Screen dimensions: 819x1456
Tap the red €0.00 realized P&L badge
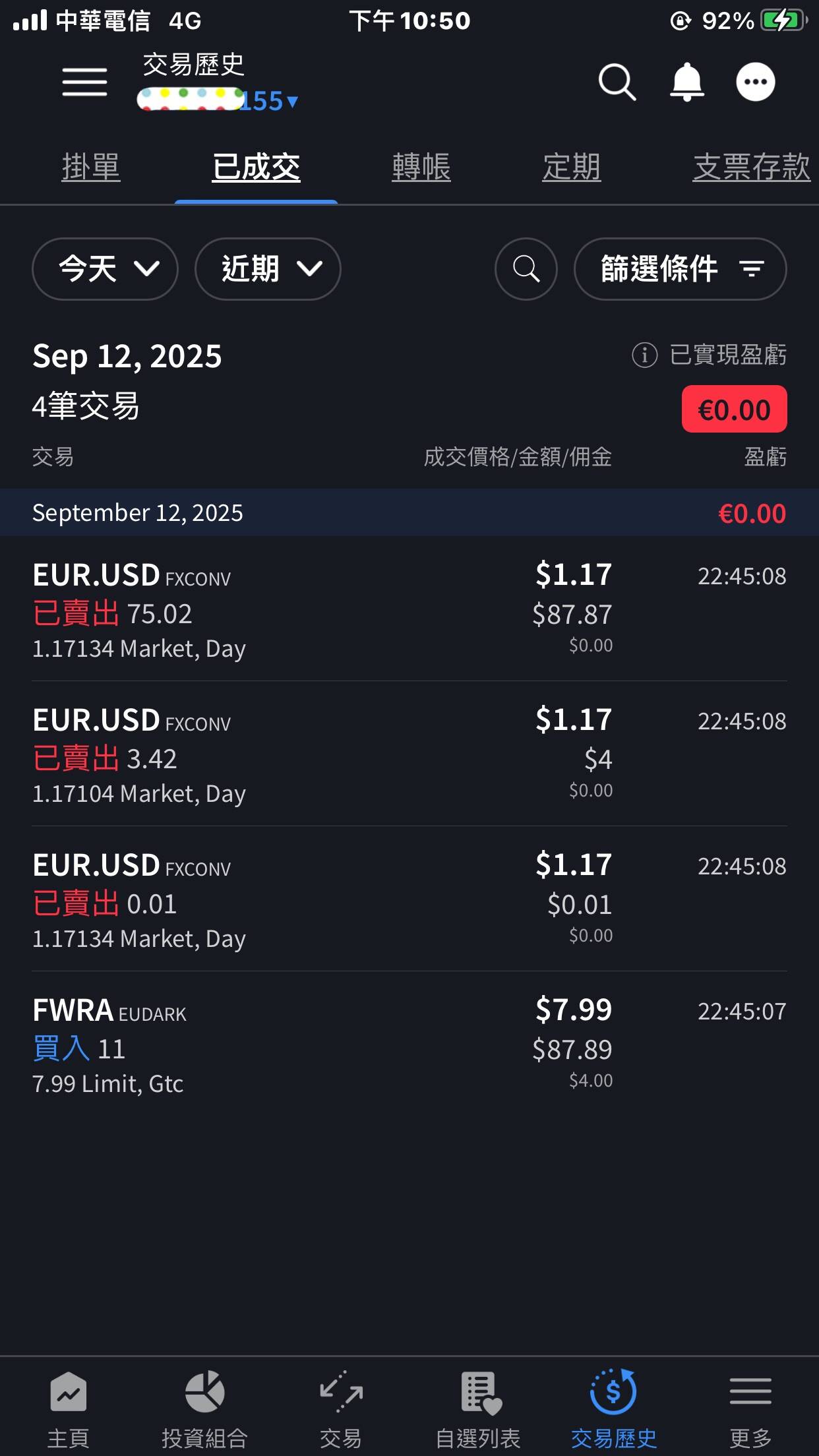[734, 409]
